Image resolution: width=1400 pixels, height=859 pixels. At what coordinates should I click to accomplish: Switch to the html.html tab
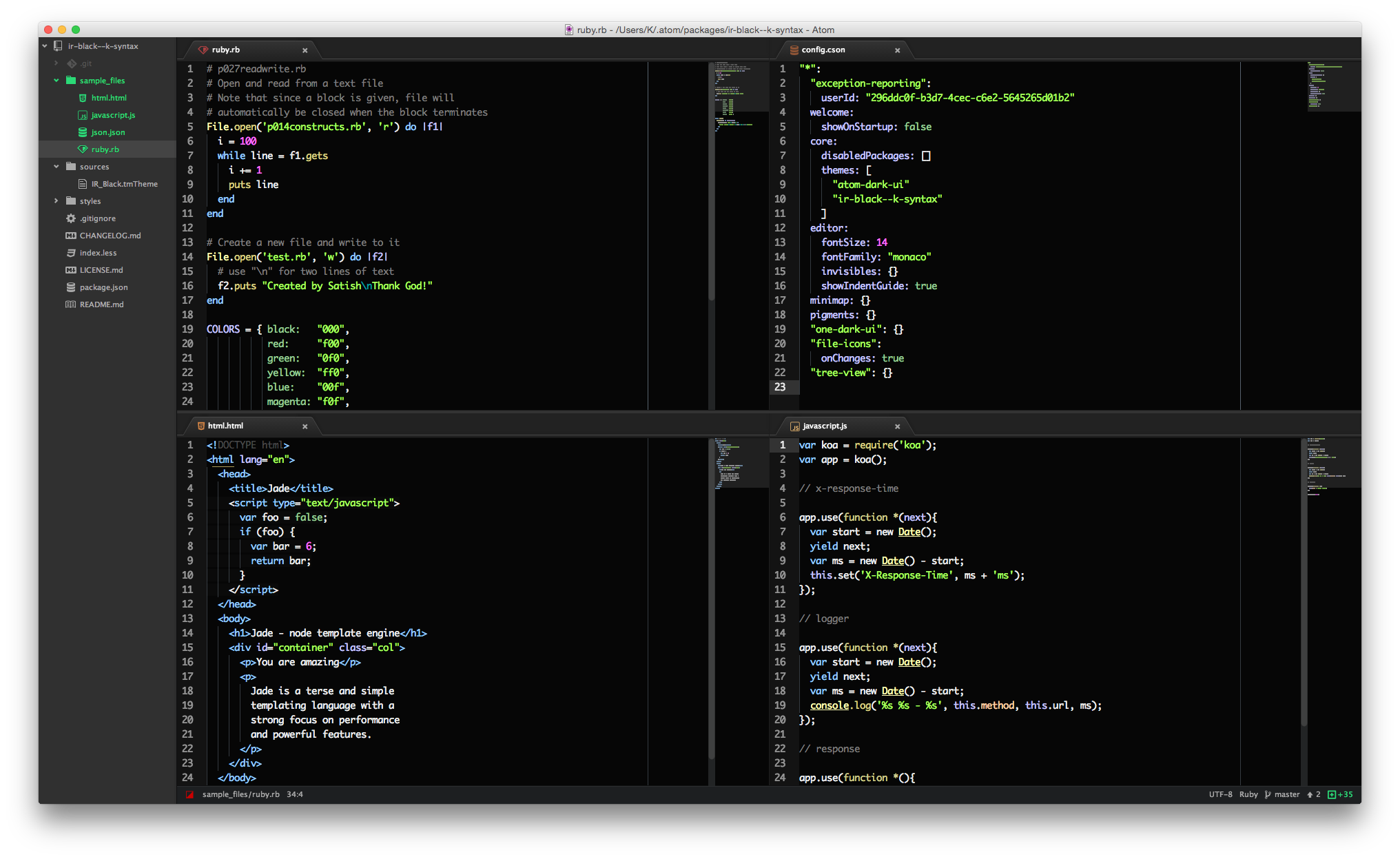click(x=225, y=426)
